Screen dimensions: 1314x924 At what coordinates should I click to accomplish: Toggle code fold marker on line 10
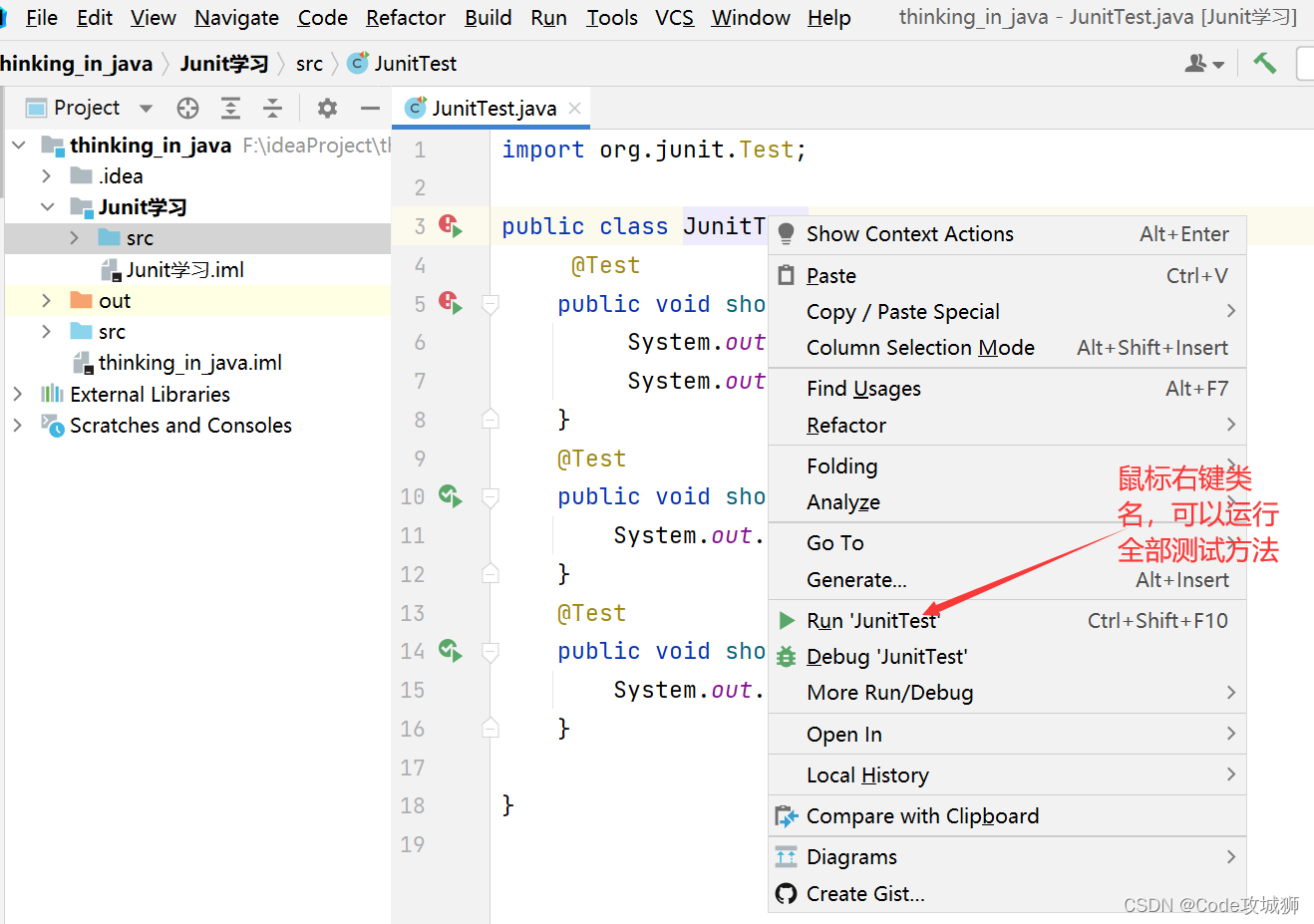tap(491, 496)
